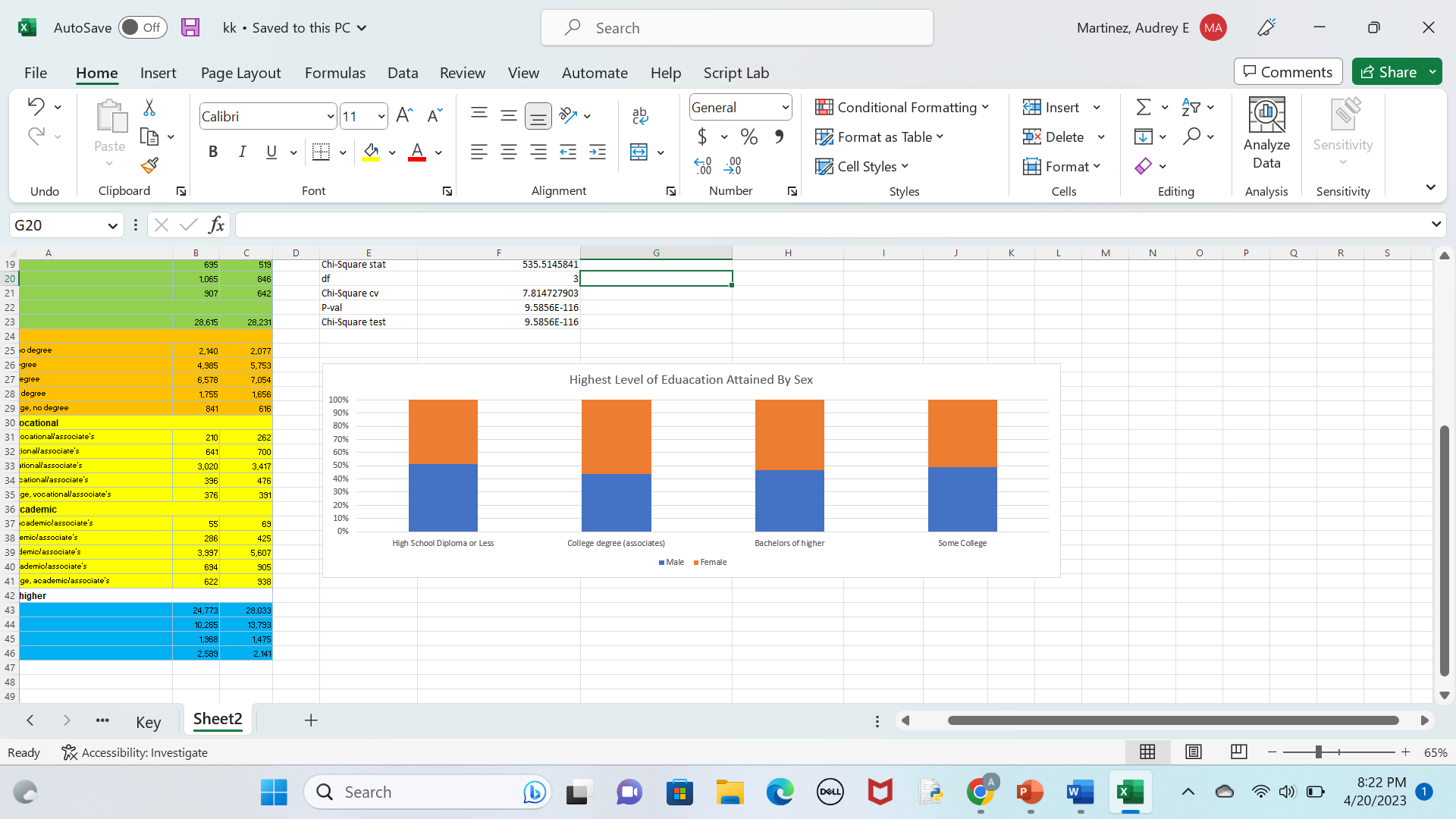The image size is (1456, 819).
Task: Switch to Page Layout view in status bar
Action: (x=1193, y=752)
